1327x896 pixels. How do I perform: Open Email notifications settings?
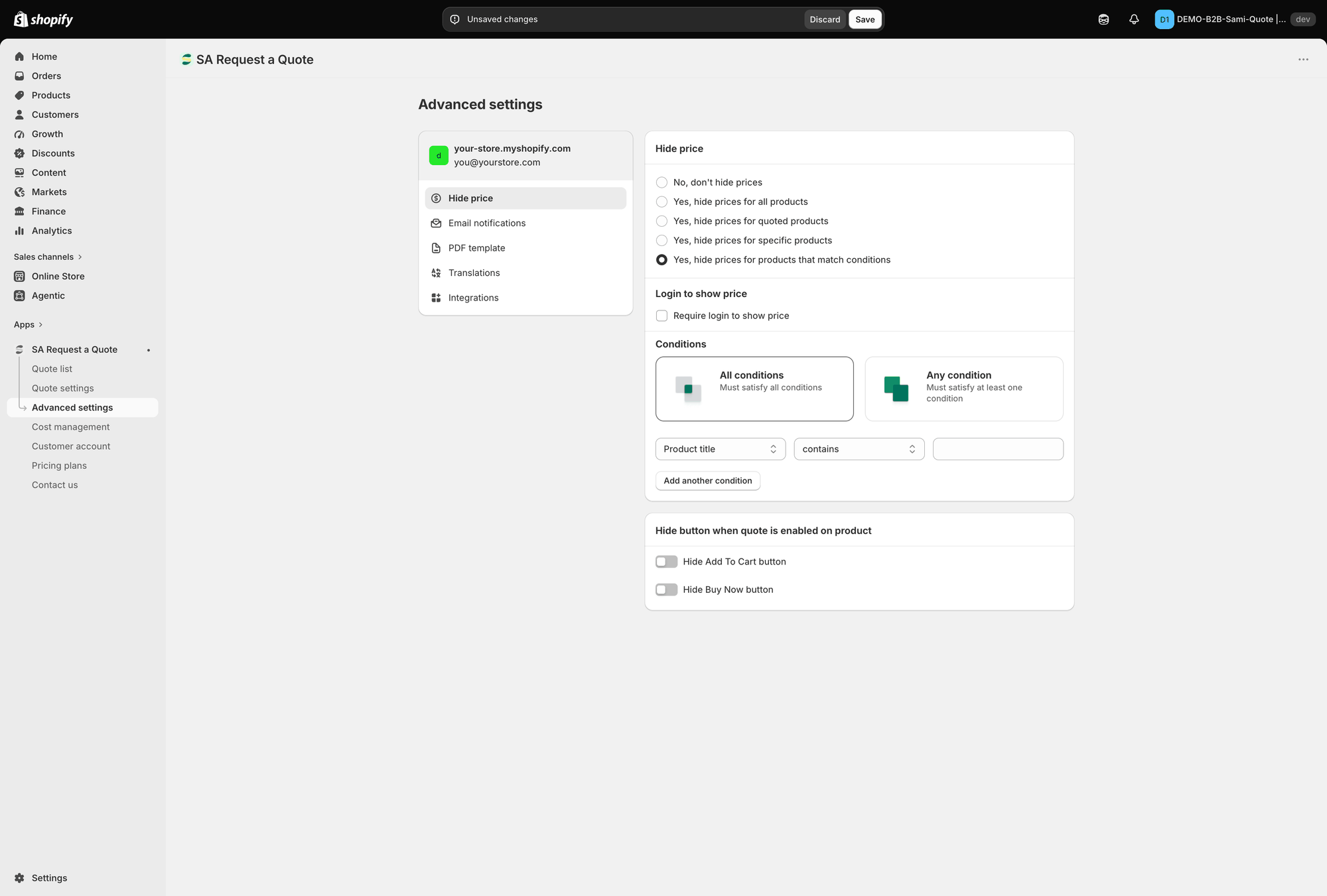(525, 223)
